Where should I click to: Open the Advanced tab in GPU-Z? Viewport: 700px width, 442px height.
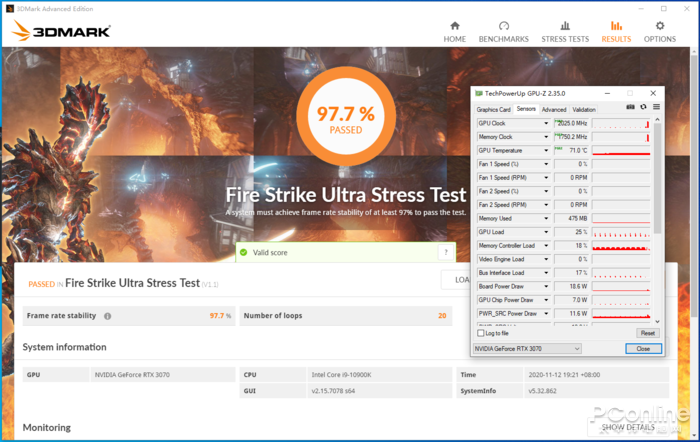point(554,109)
